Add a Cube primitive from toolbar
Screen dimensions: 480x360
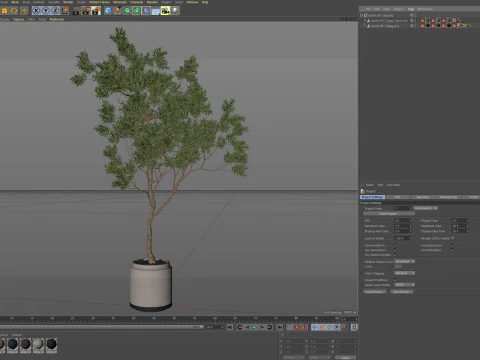[108, 11]
